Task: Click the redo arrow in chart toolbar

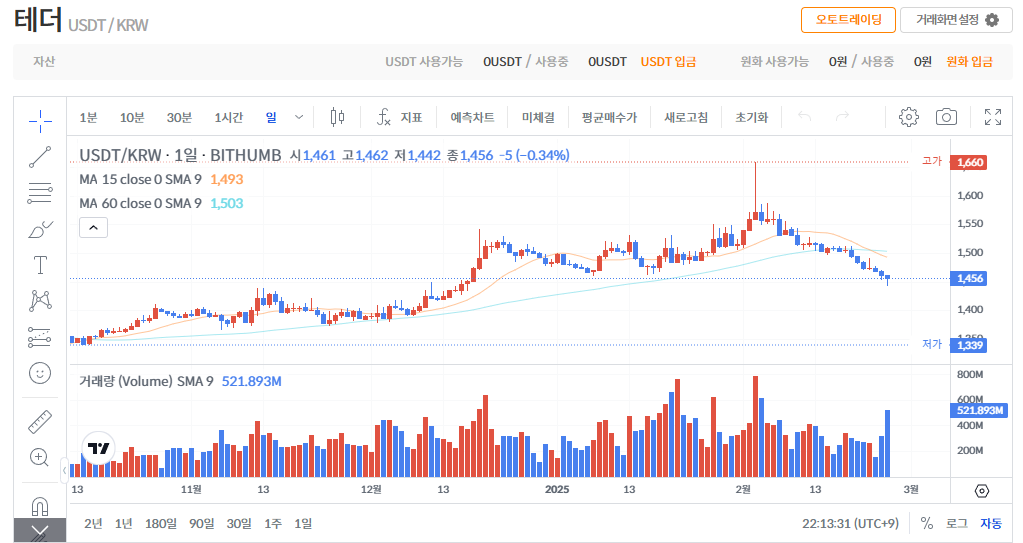Action: click(842, 117)
